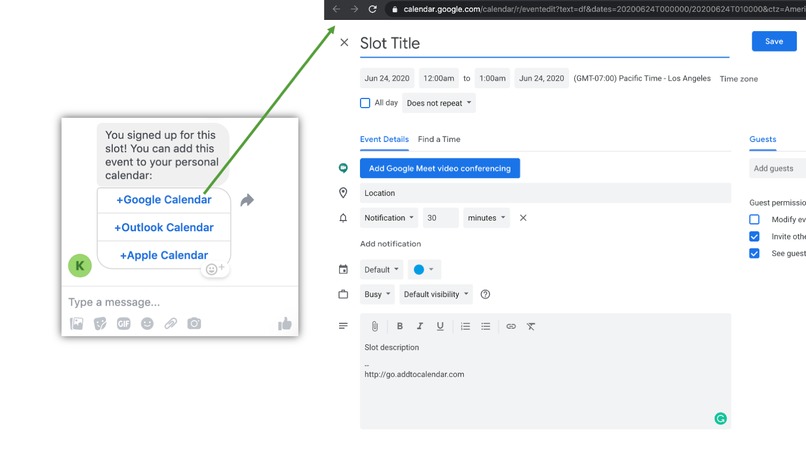
Task: Click the description lines icon
Action: click(x=343, y=326)
